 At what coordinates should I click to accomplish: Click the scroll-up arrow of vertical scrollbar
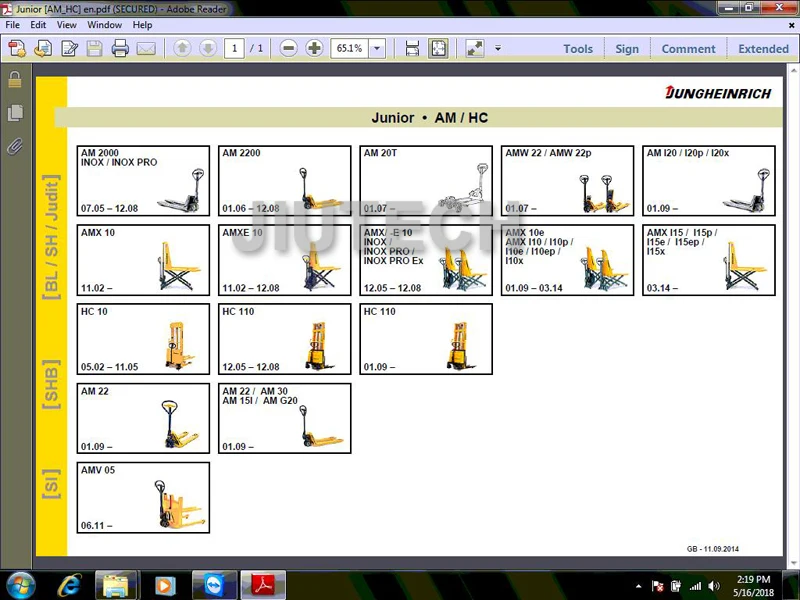tap(794, 70)
